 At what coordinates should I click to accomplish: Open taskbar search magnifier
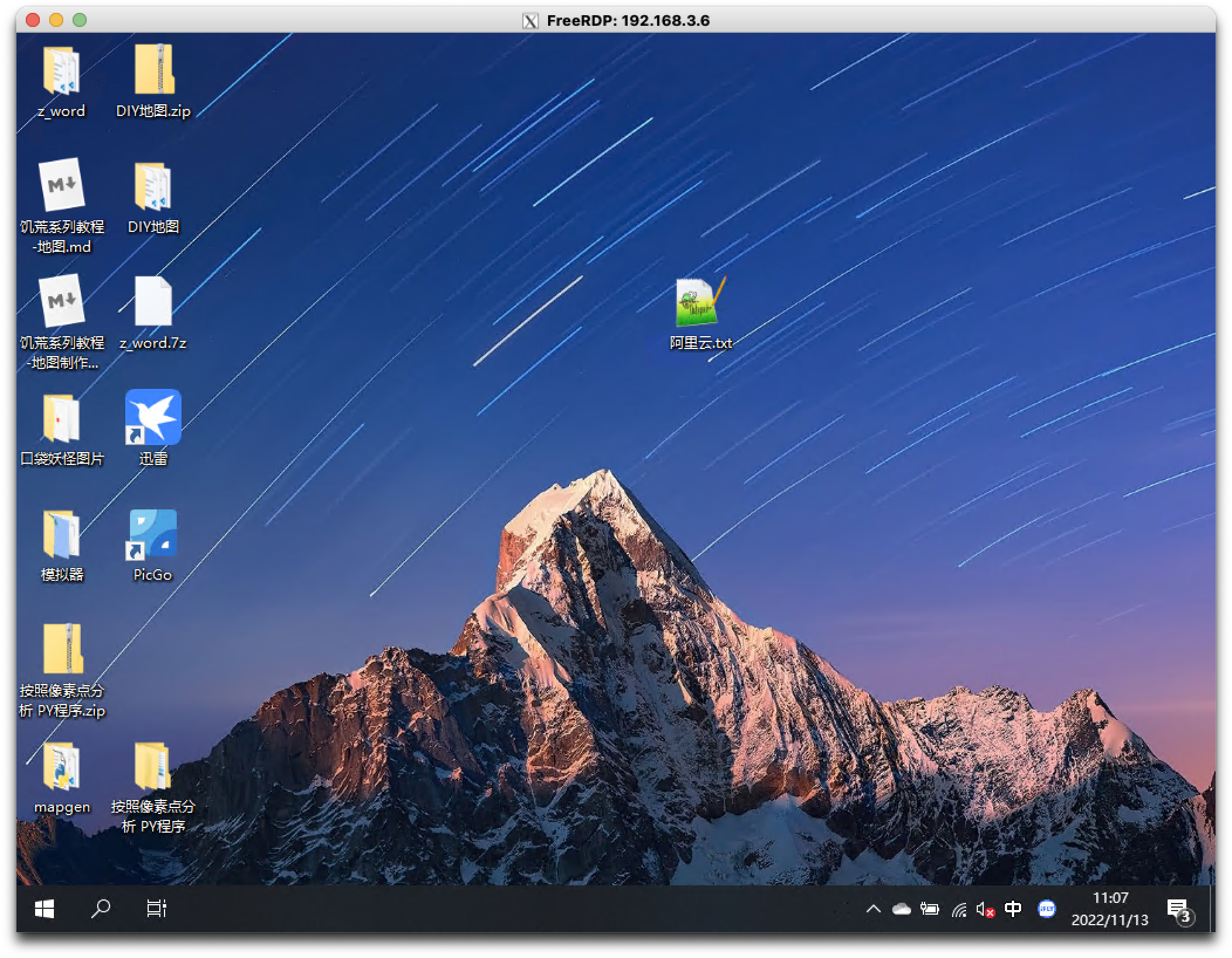[x=101, y=908]
